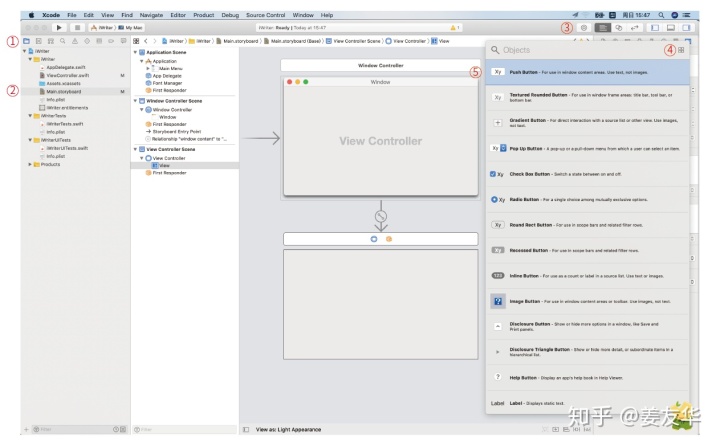Viewport: 720px width, 446px height.
Task: Click the First Responder icon in canvas scene dock
Action: [389, 239]
